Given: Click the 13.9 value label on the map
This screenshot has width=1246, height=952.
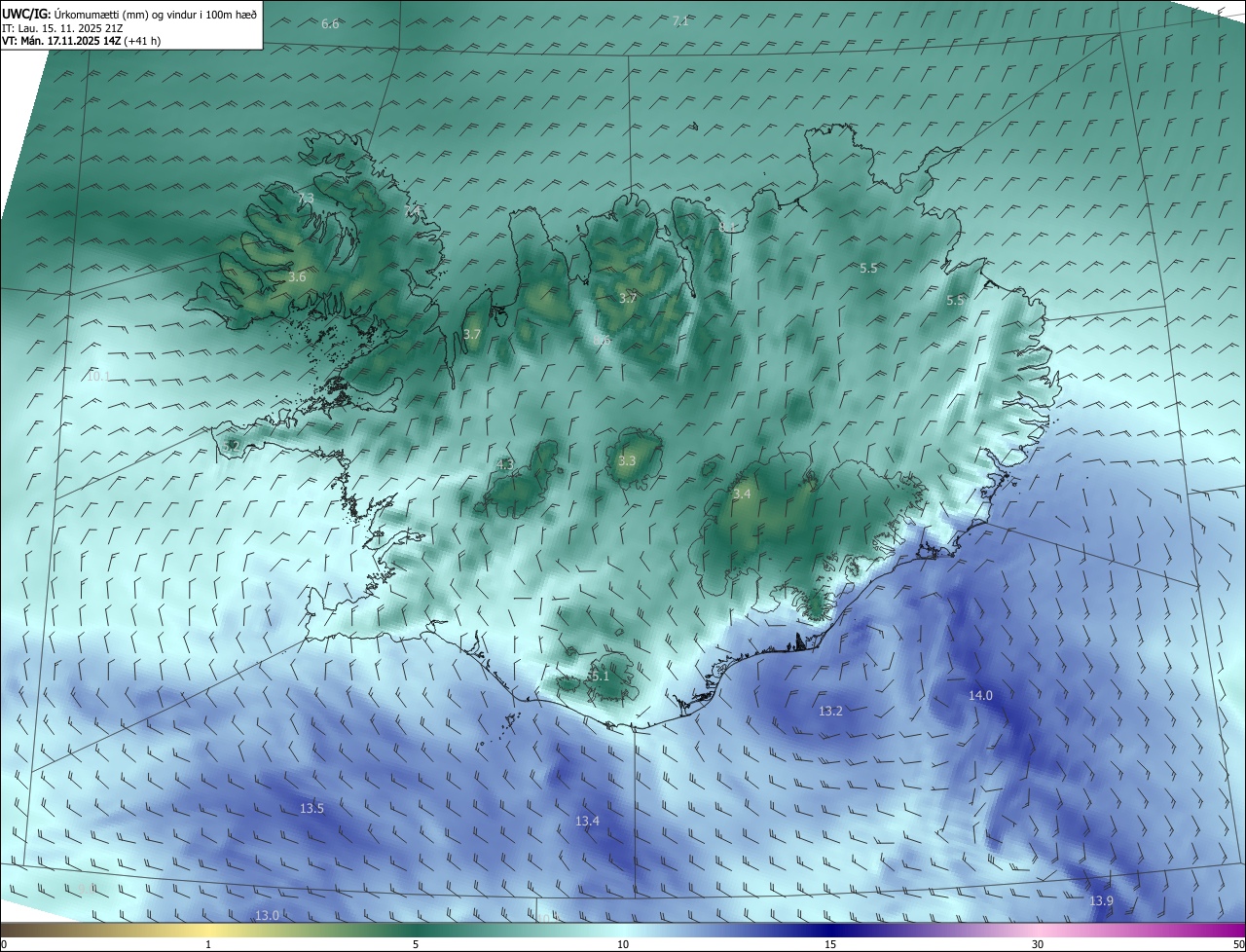Looking at the screenshot, I should point(1101,901).
